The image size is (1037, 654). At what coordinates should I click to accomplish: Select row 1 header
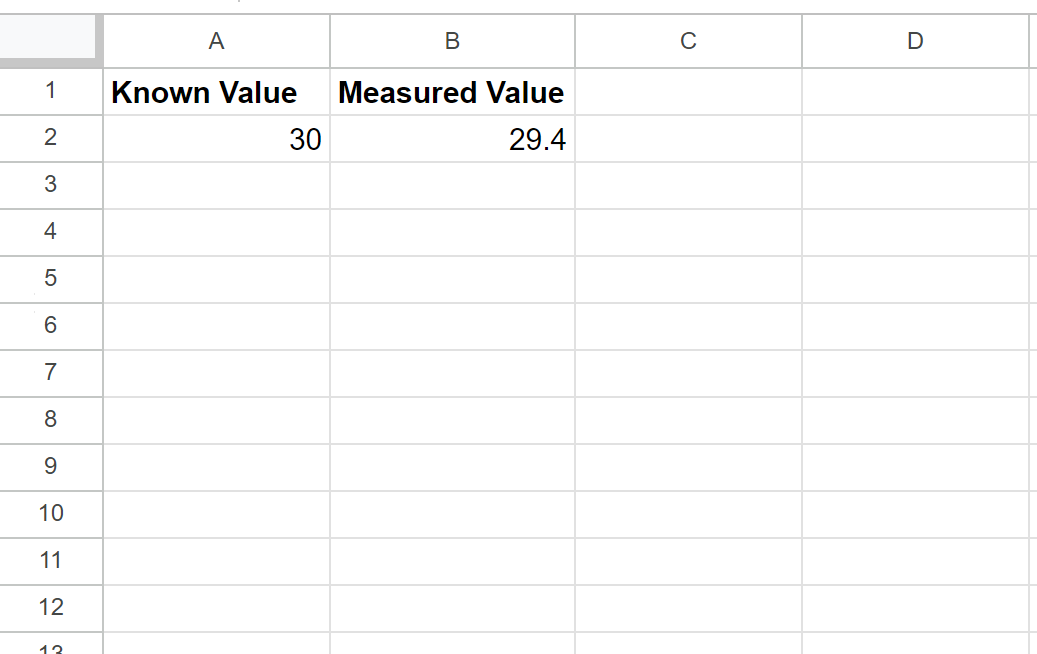[x=51, y=92]
